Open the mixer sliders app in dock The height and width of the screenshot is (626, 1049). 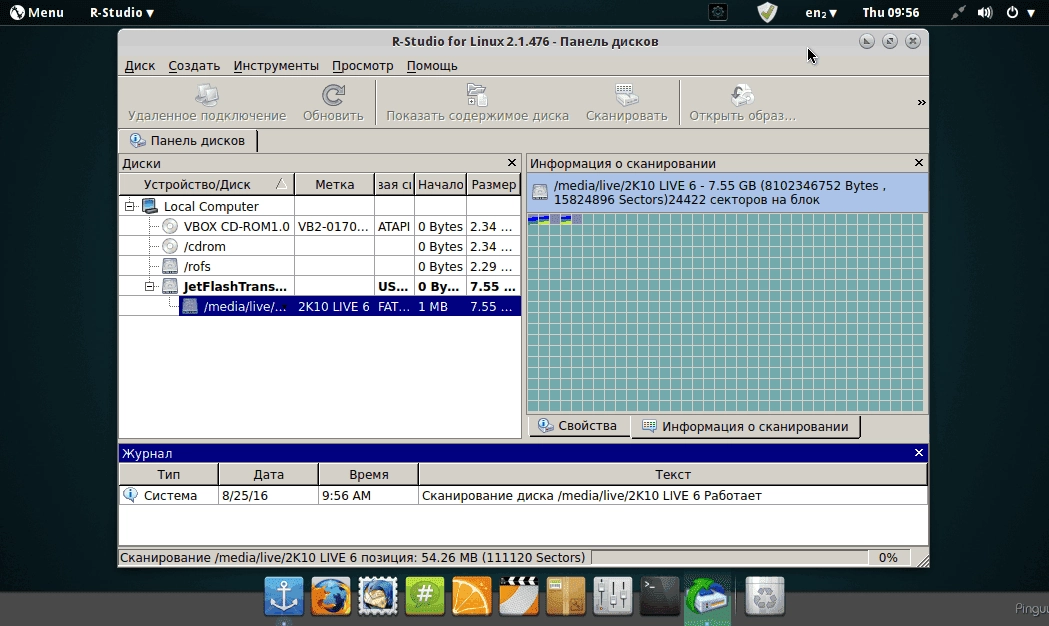pos(612,596)
